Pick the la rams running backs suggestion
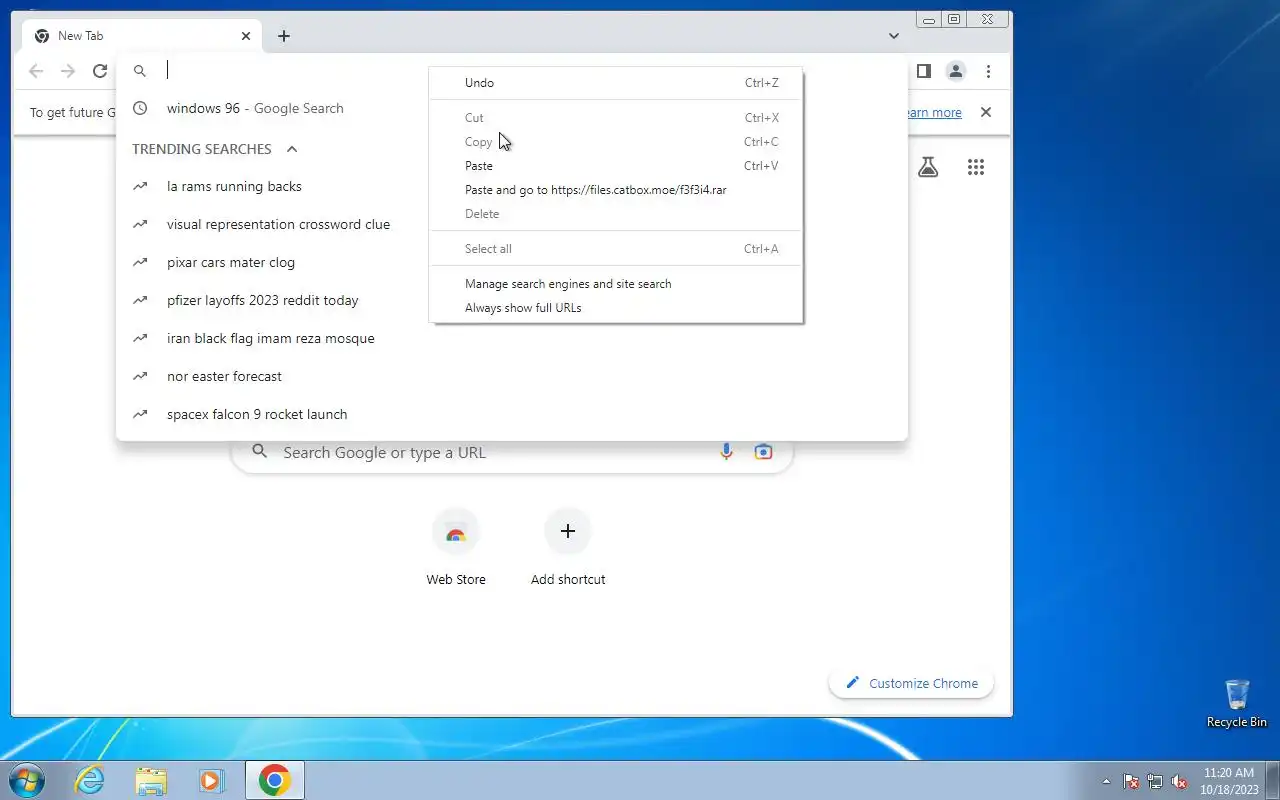Screen dimensions: 1280x800 pyautogui.click(x=512, y=186)
